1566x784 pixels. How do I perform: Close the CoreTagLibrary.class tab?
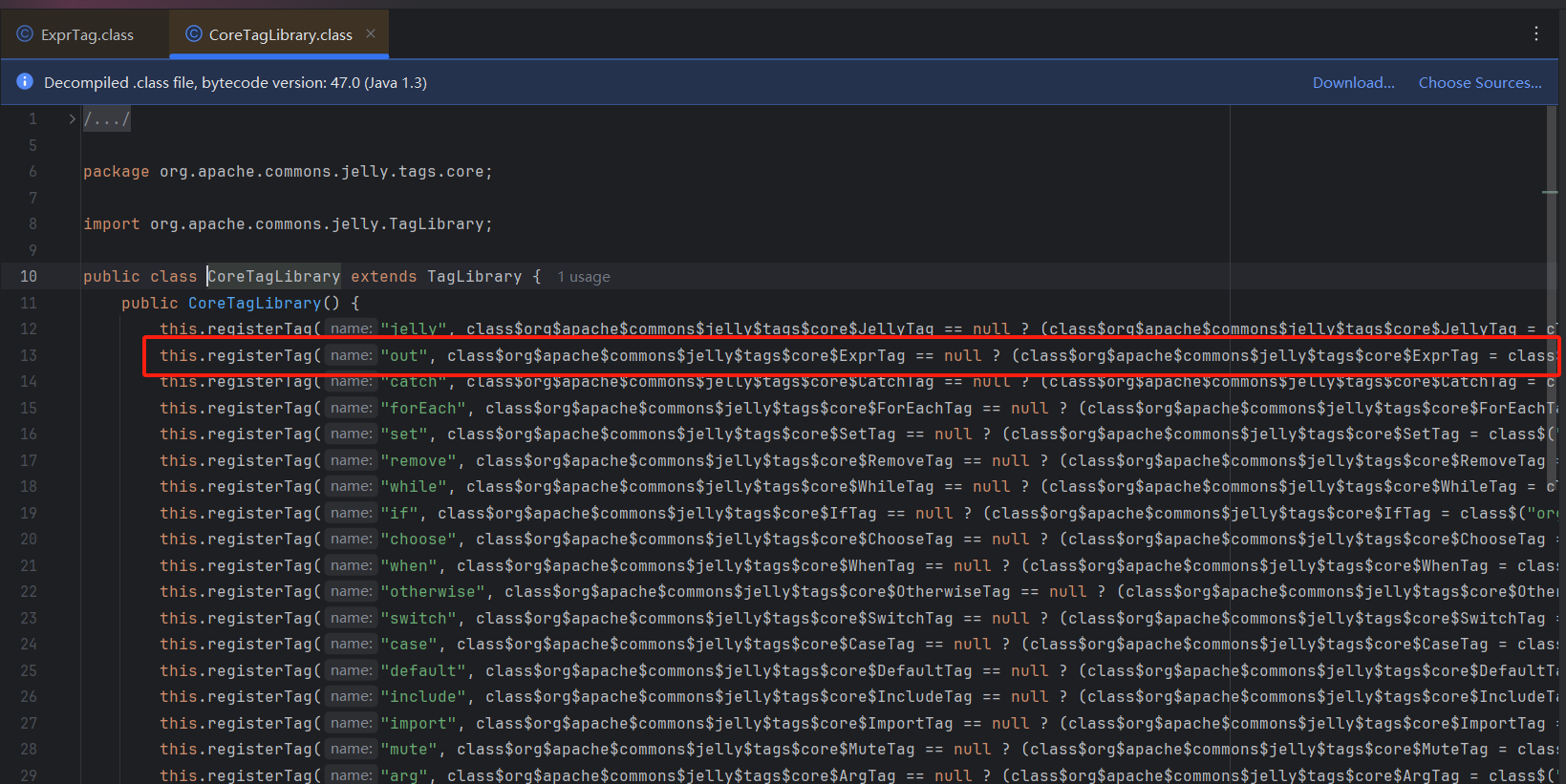tap(371, 33)
